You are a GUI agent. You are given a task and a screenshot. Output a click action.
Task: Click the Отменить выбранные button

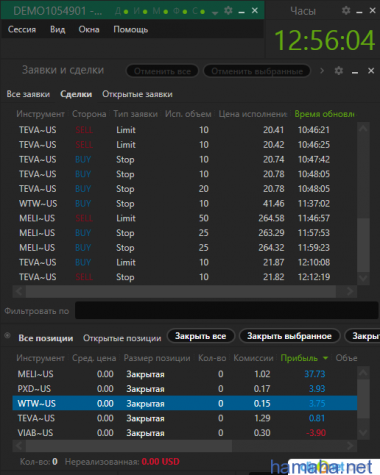257,71
